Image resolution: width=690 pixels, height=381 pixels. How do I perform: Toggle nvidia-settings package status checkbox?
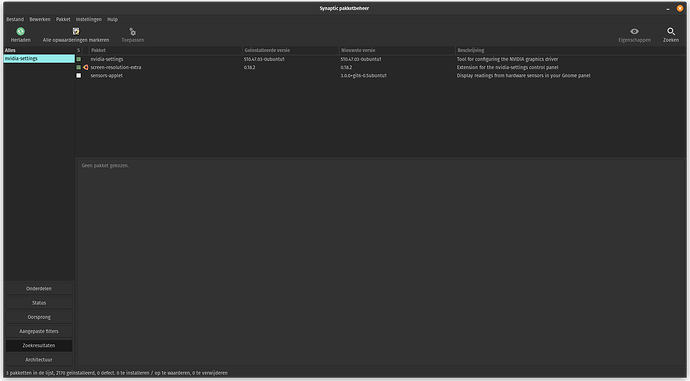(x=79, y=59)
